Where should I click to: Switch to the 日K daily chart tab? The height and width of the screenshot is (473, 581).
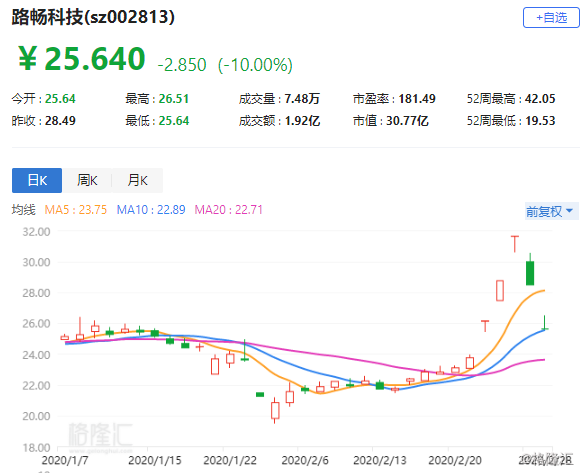point(37,180)
